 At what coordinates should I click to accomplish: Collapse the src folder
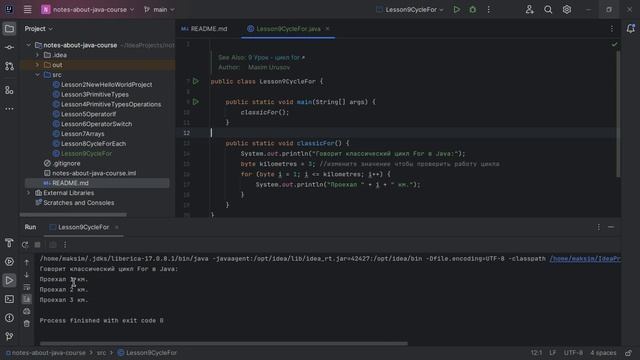click(x=38, y=75)
